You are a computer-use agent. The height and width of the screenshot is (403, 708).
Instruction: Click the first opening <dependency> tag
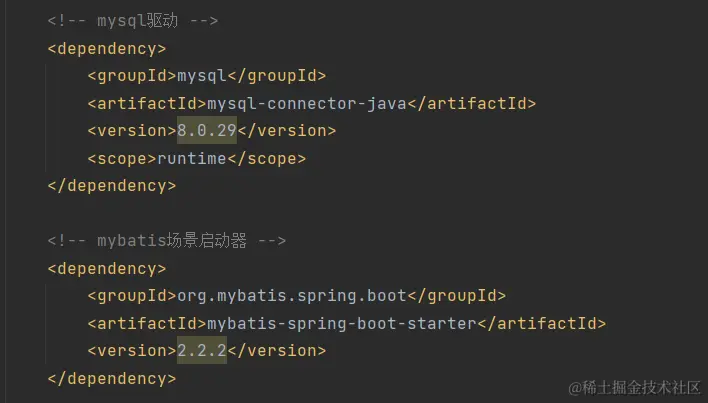pos(107,48)
